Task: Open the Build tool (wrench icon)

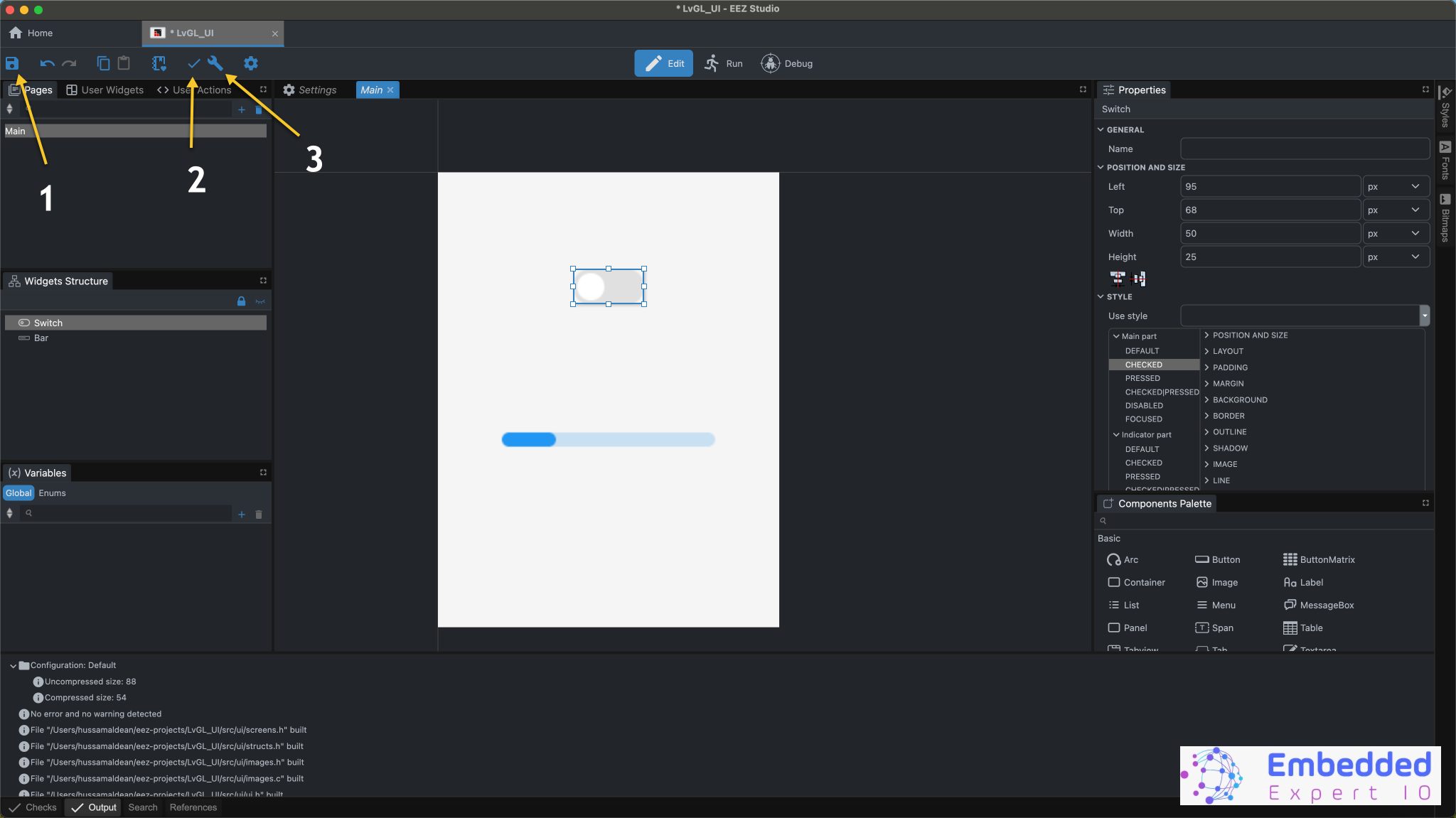Action: (x=215, y=63)
